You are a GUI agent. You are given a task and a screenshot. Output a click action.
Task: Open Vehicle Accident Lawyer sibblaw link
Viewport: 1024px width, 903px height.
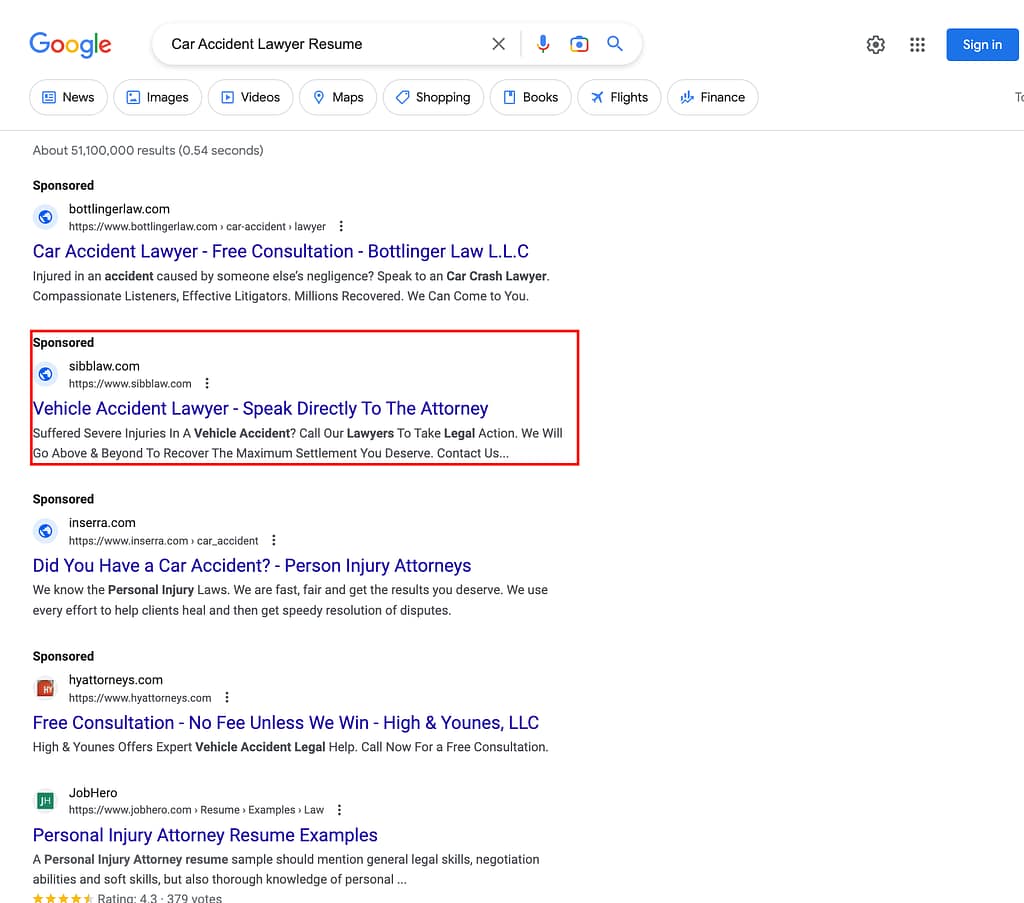point(261,409)
